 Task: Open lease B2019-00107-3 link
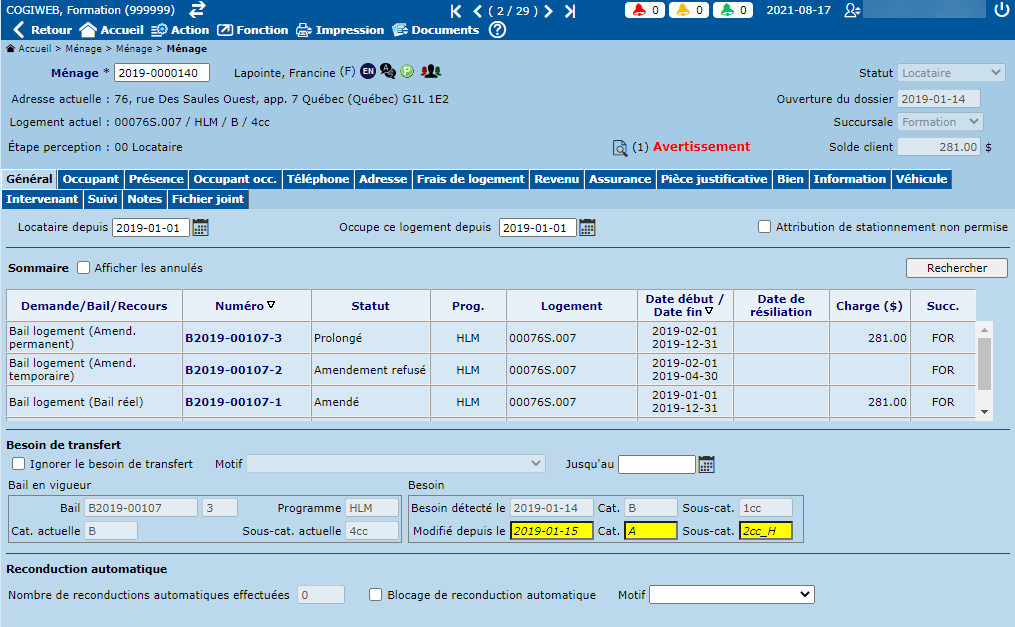tap(233, 338)
